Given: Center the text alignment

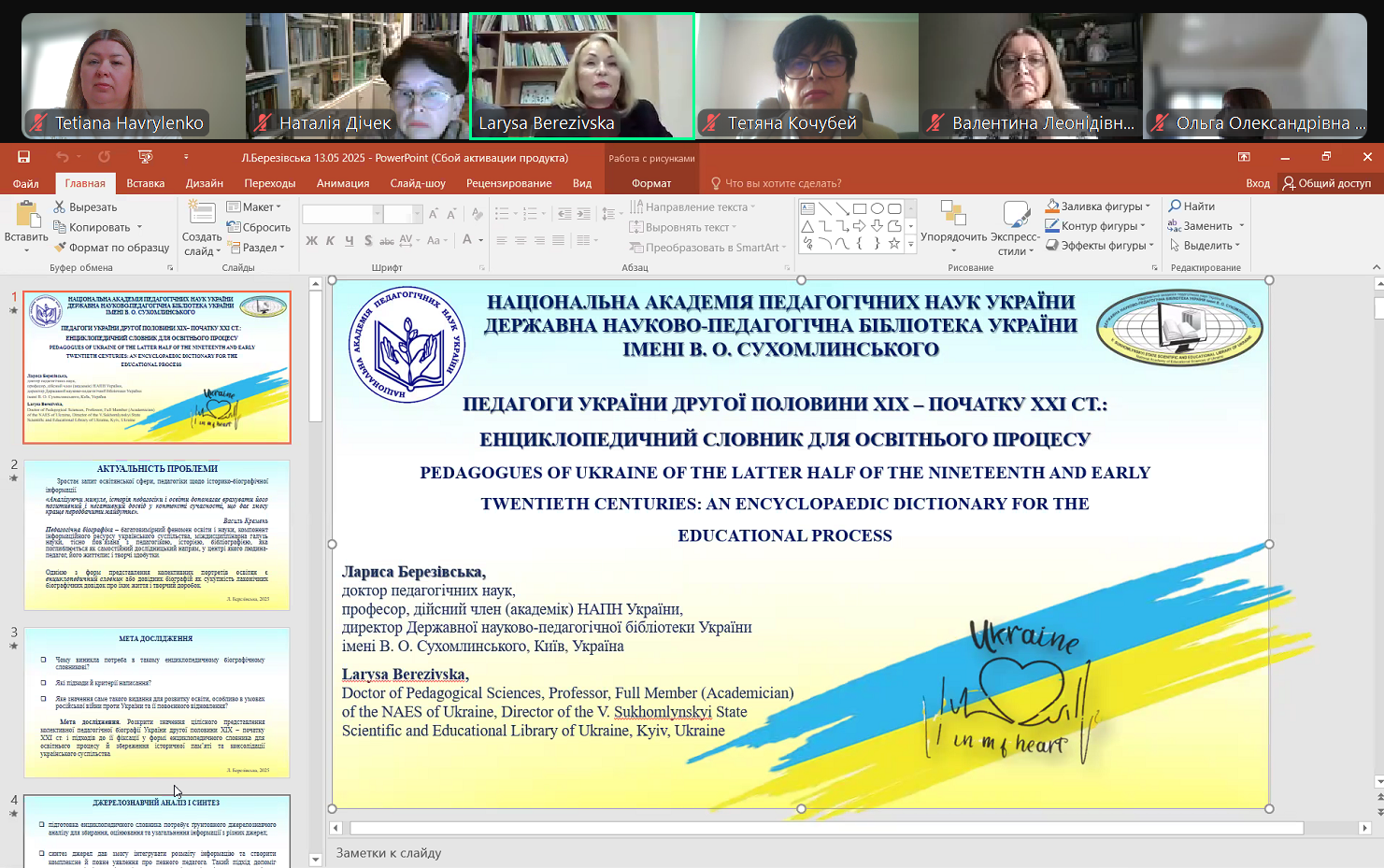Looking at the screenshot, I should tap(521, 241).
